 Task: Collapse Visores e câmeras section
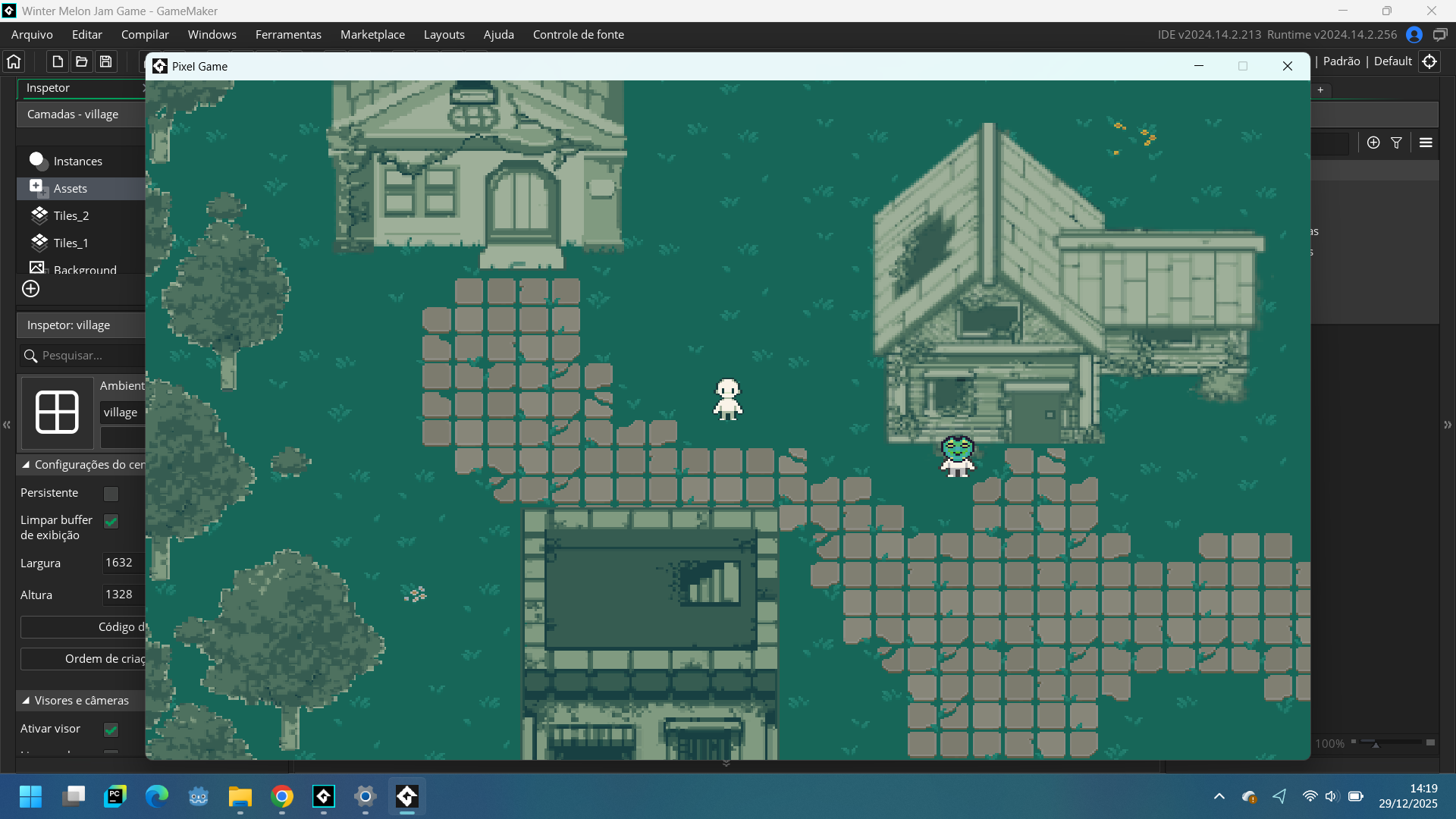click(x=26, y=701)
